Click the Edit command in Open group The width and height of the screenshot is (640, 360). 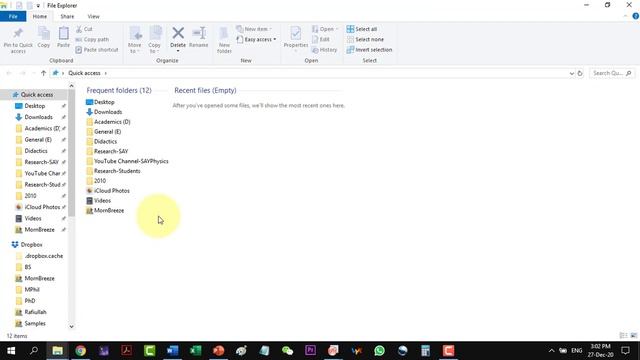(321, 39)
